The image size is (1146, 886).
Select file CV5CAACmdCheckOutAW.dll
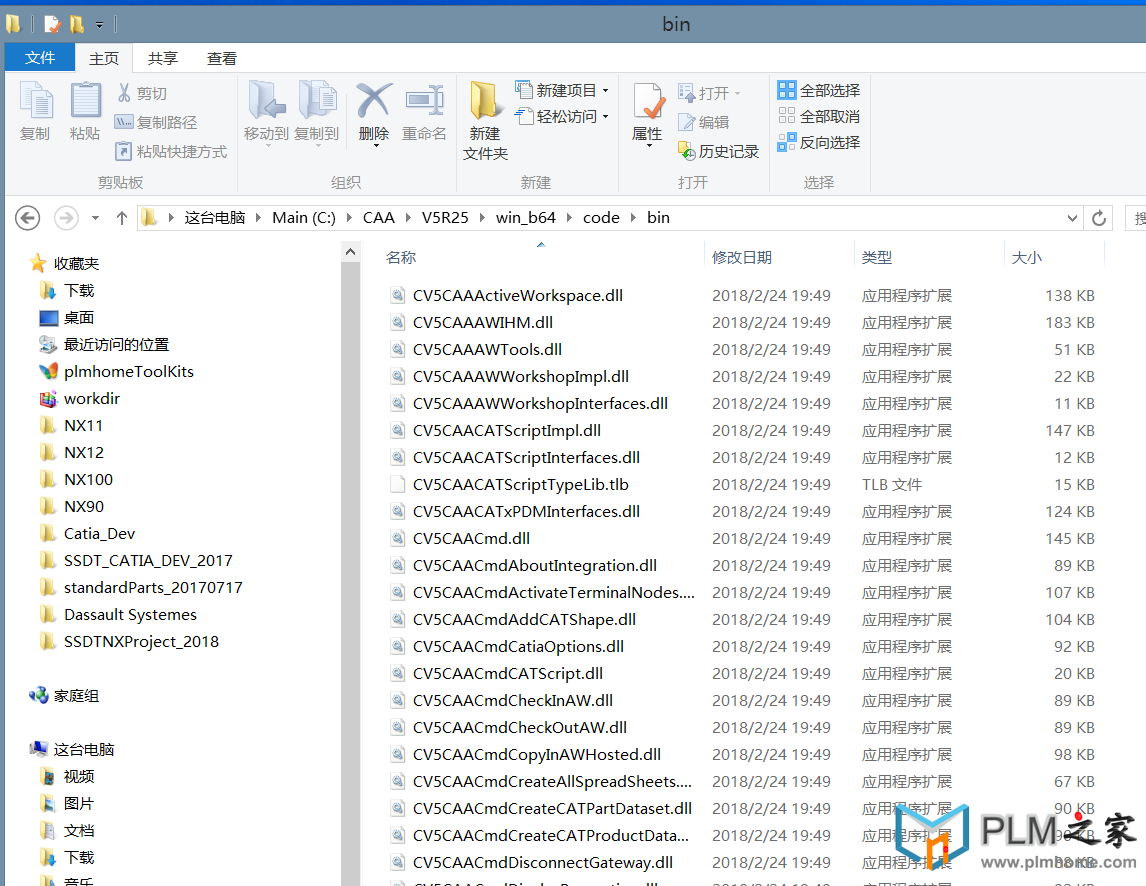coord(520,727)
